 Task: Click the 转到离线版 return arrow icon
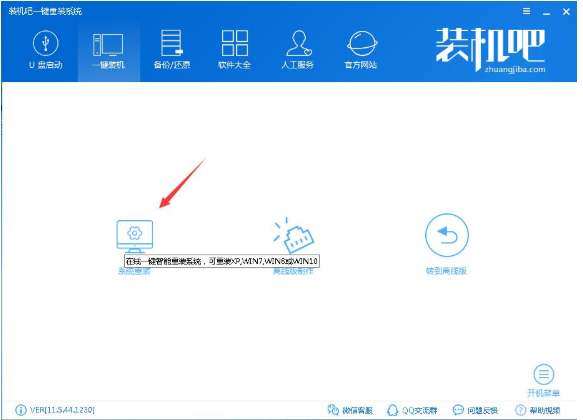447,235
